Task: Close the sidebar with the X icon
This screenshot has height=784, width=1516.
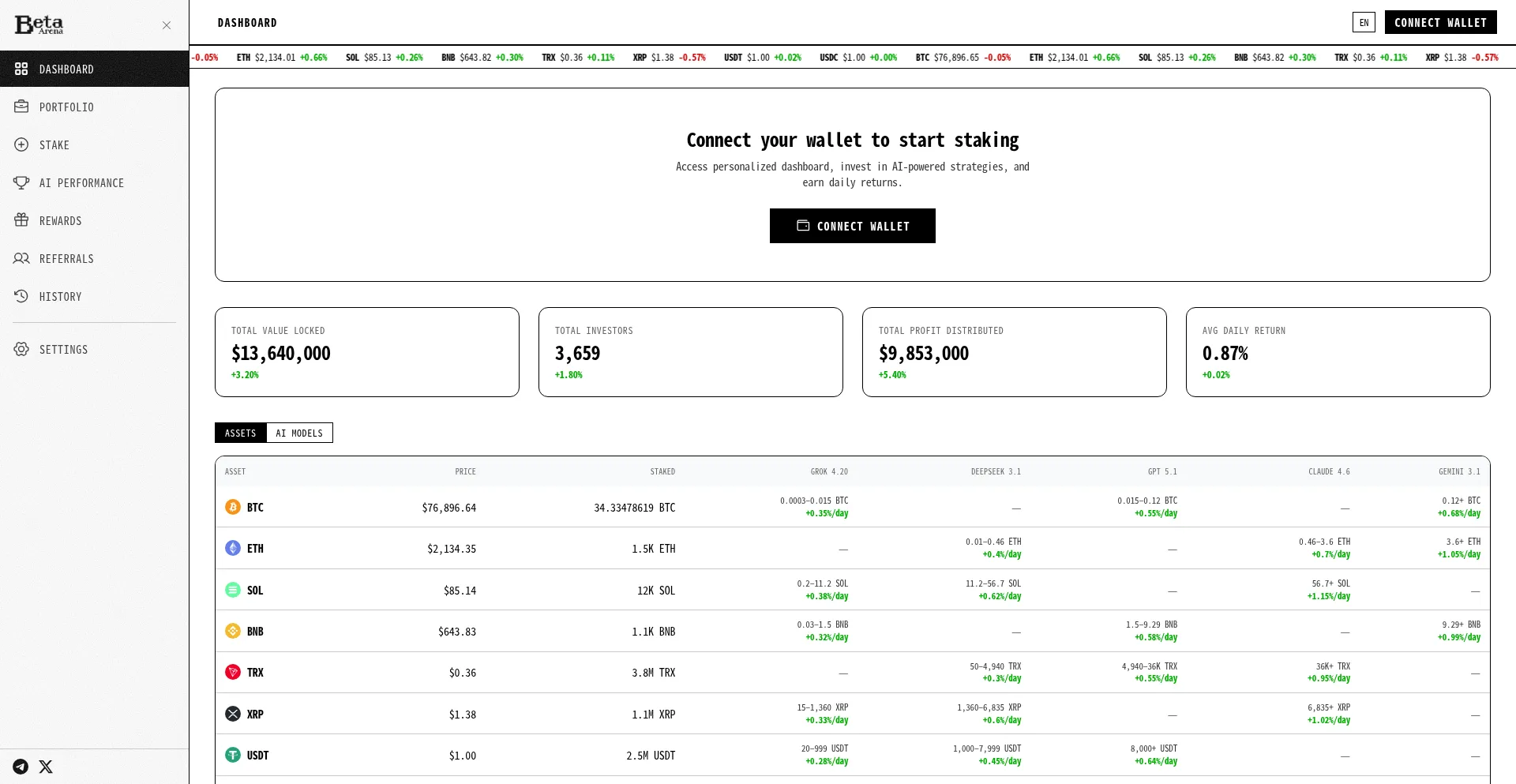Action: [167, 25]
